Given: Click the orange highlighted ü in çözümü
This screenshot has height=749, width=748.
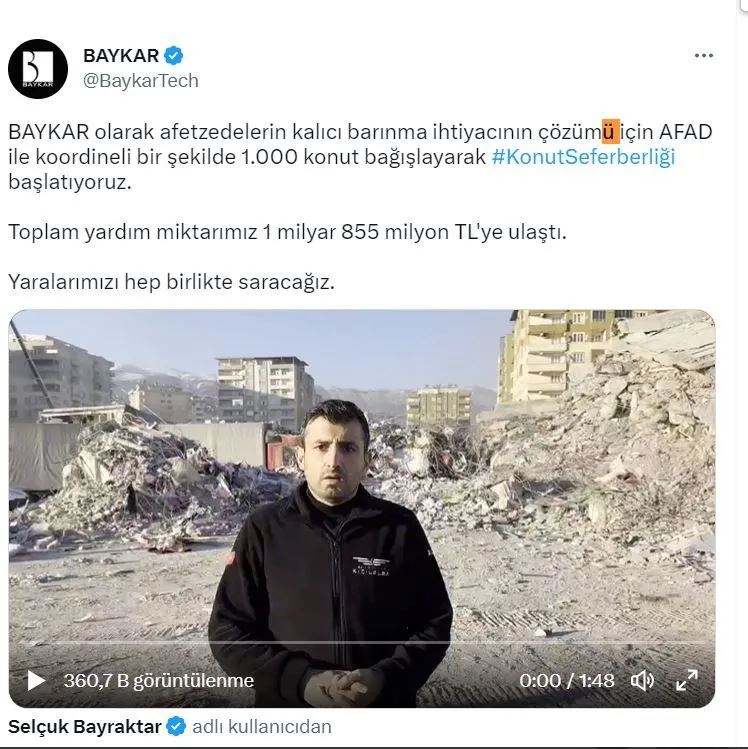Looking at the screenshot, I should 611,131.
